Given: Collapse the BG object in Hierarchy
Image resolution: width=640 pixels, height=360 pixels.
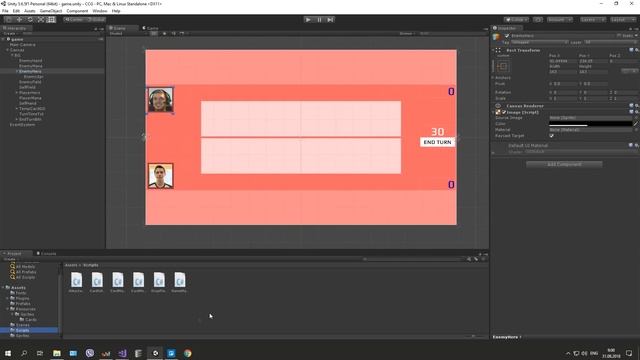Looking at the screenshot, I should 12,55.
